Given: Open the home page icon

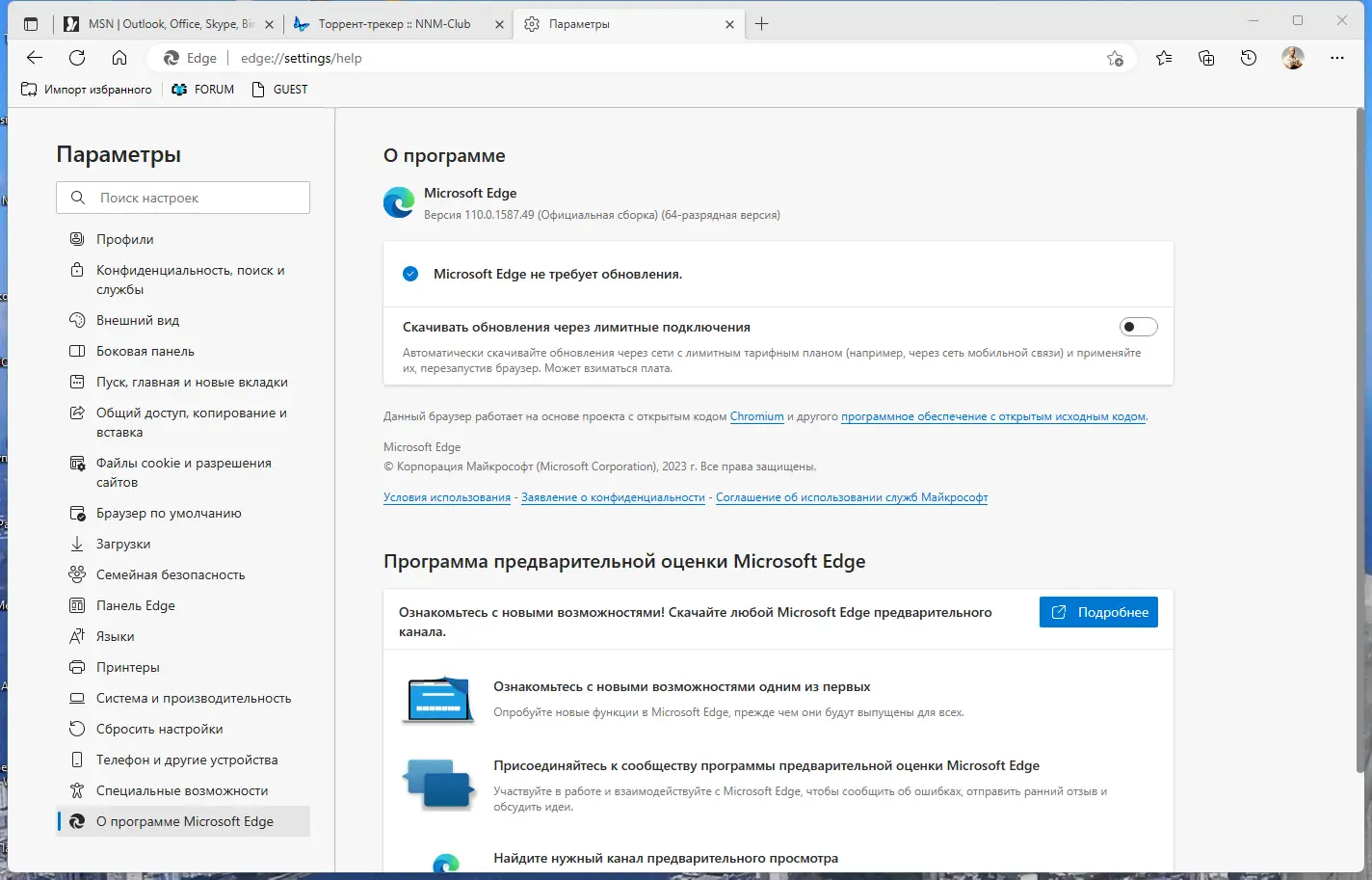Looking at the screenshot, I should (119, 58).
